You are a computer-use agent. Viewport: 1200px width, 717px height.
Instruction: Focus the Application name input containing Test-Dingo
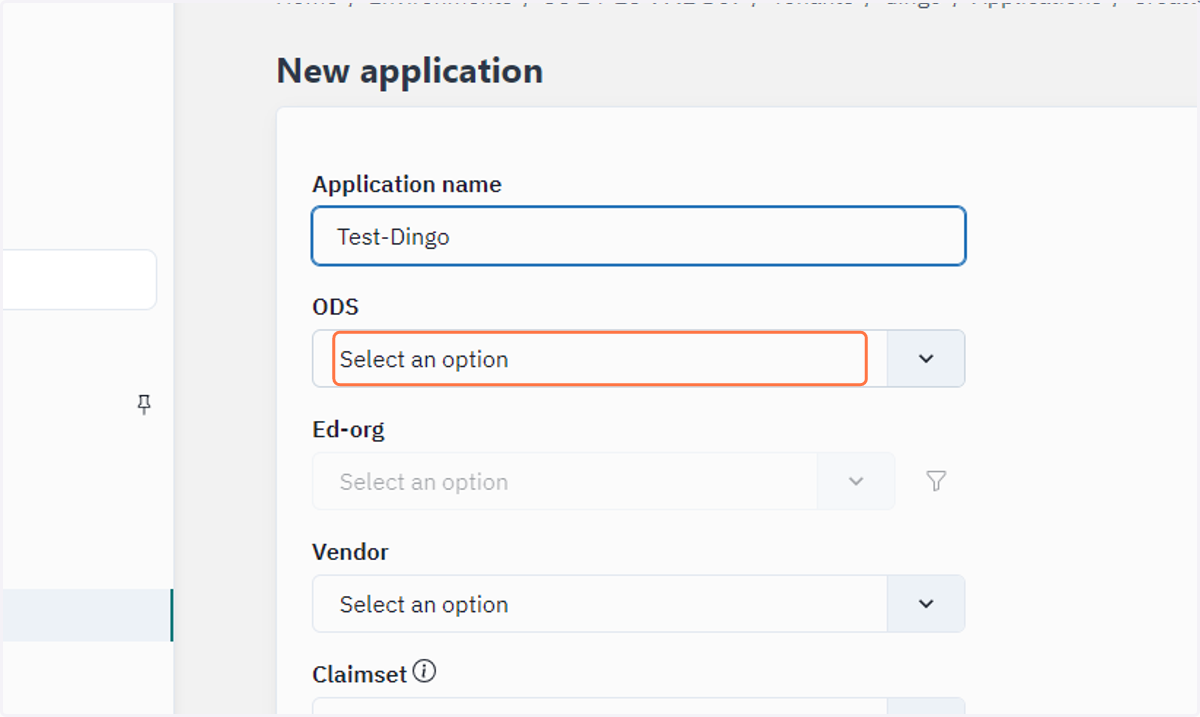pos(639,236)
